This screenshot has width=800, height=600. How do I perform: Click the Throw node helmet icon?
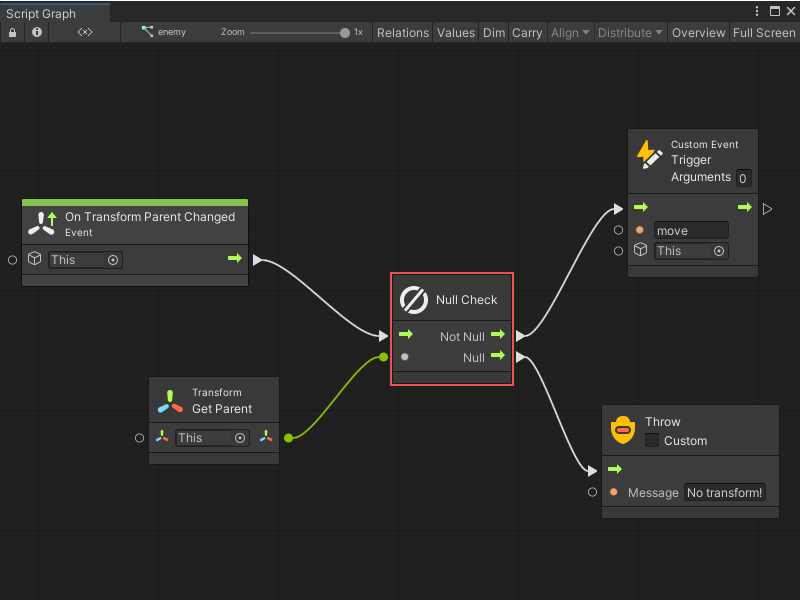[x=622, y=430]
